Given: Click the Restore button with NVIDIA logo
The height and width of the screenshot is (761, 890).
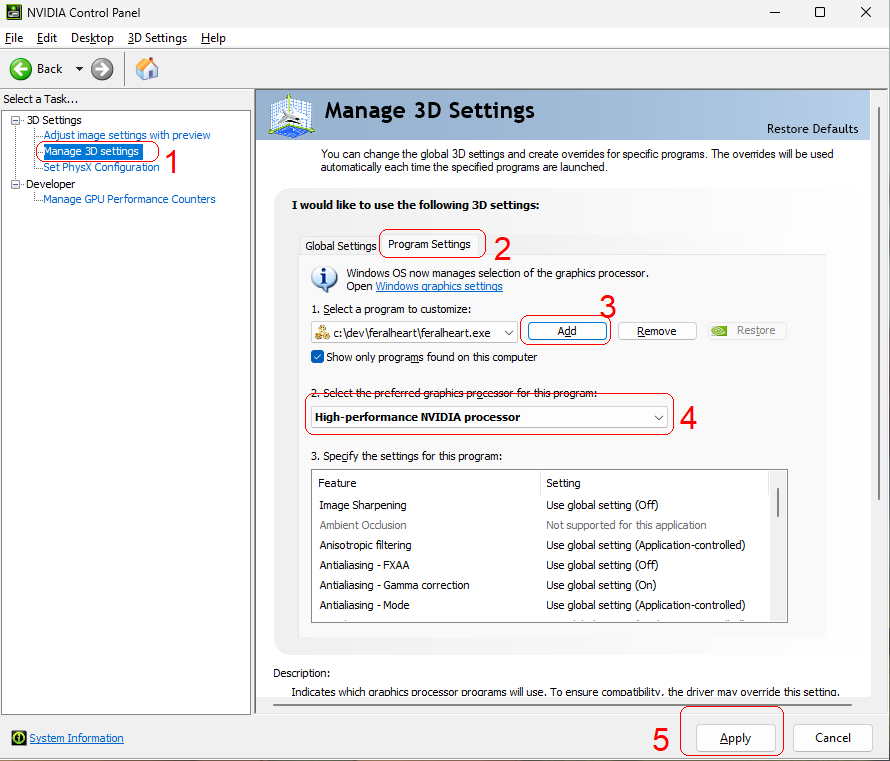Looking at the screenshot, I should [x=747, y=330].
